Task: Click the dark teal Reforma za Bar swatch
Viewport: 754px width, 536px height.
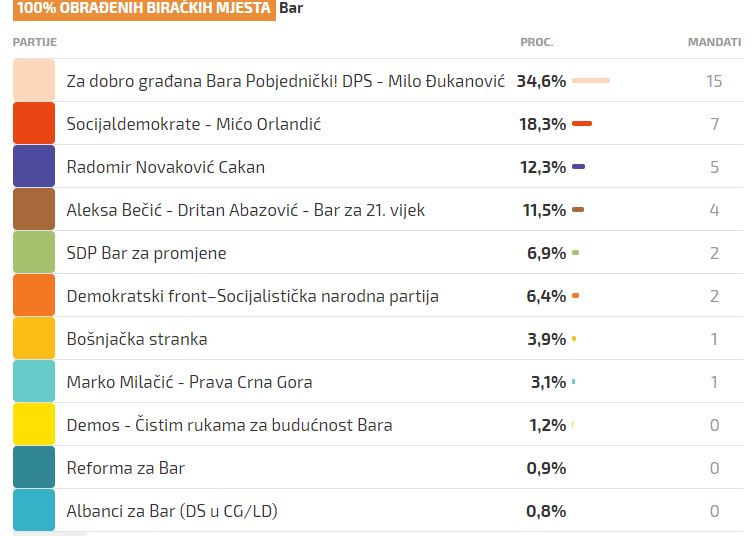Action: pos(34,467)
